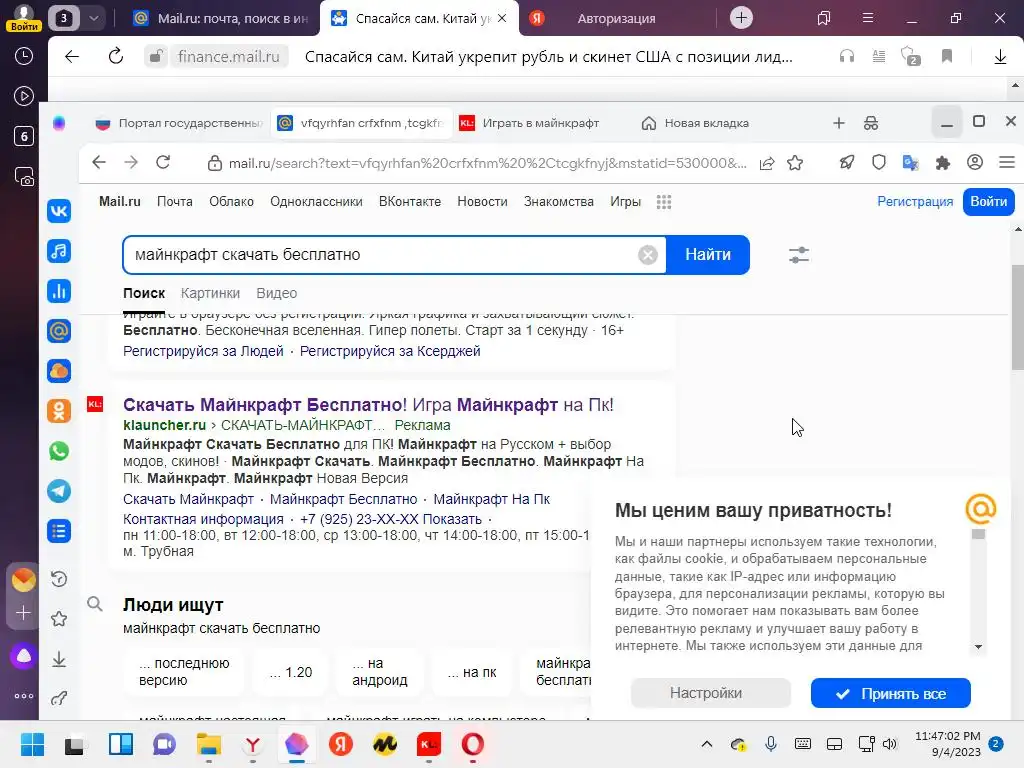The image size is (1024, 768).
Task: Switch to the Авторизация tab in the back window
Action: tap(616, 19)
